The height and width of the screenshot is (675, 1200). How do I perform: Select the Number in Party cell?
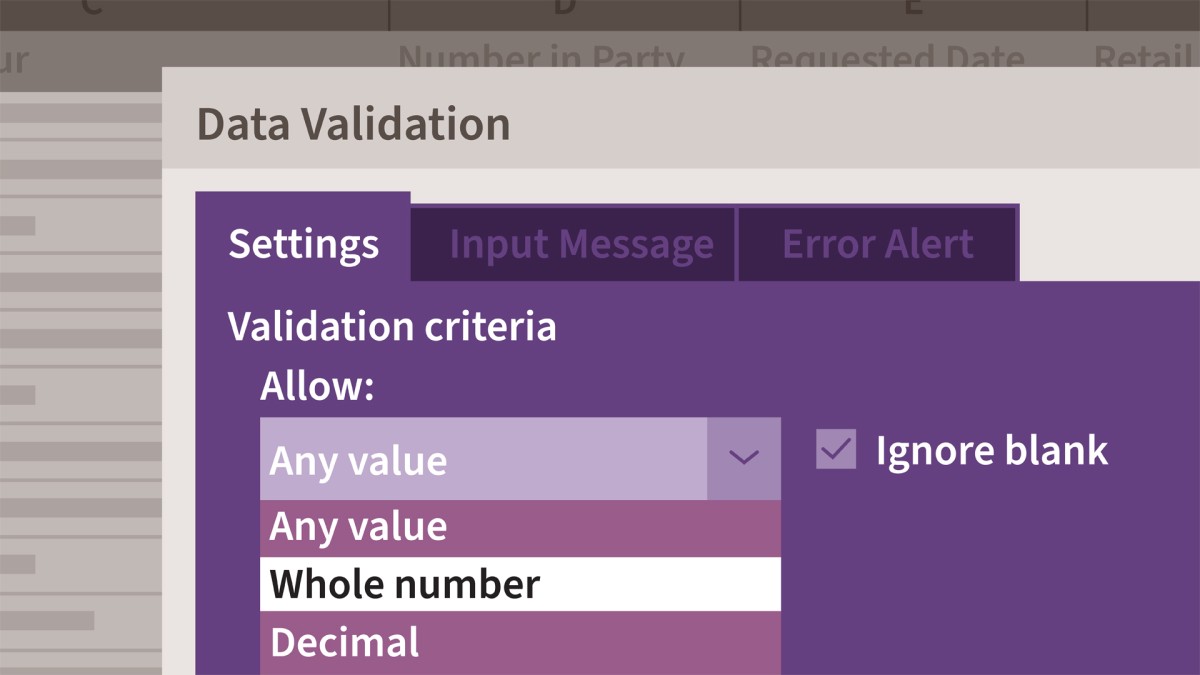coord(541,56)
